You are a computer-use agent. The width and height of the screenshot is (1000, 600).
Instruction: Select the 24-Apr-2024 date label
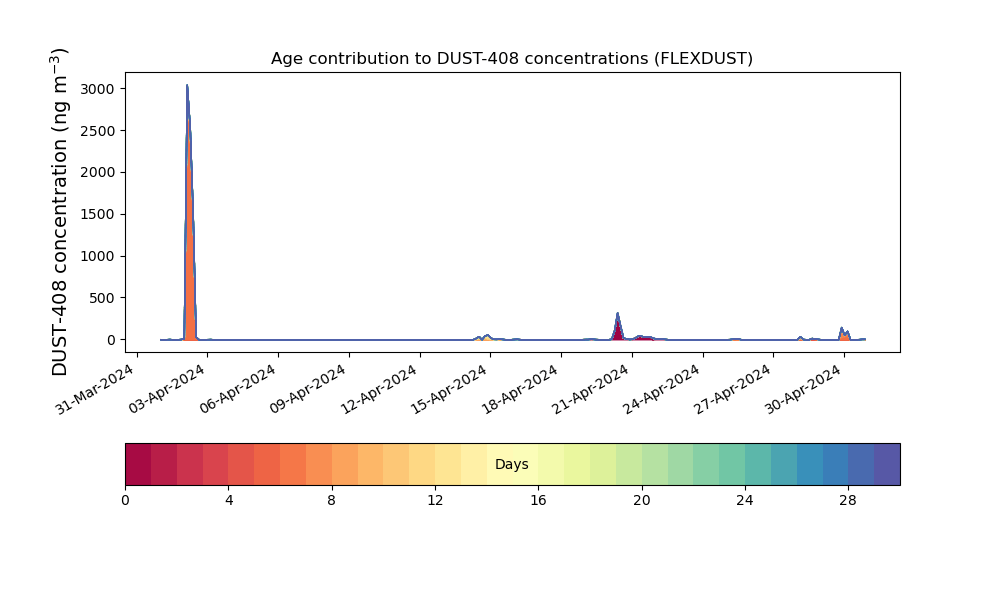click(x=662, y=388)
